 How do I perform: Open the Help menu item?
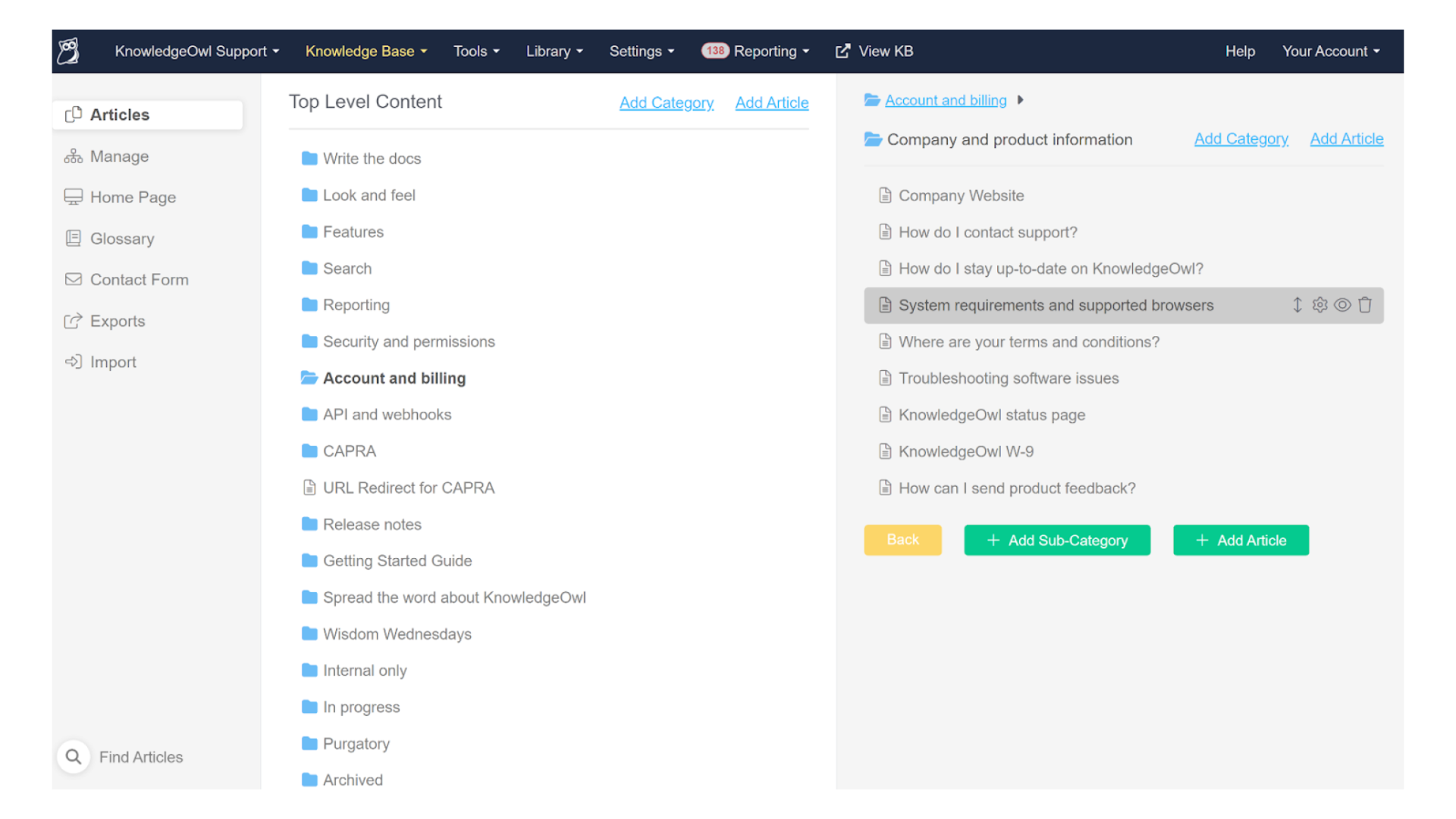click(1240, 51)
